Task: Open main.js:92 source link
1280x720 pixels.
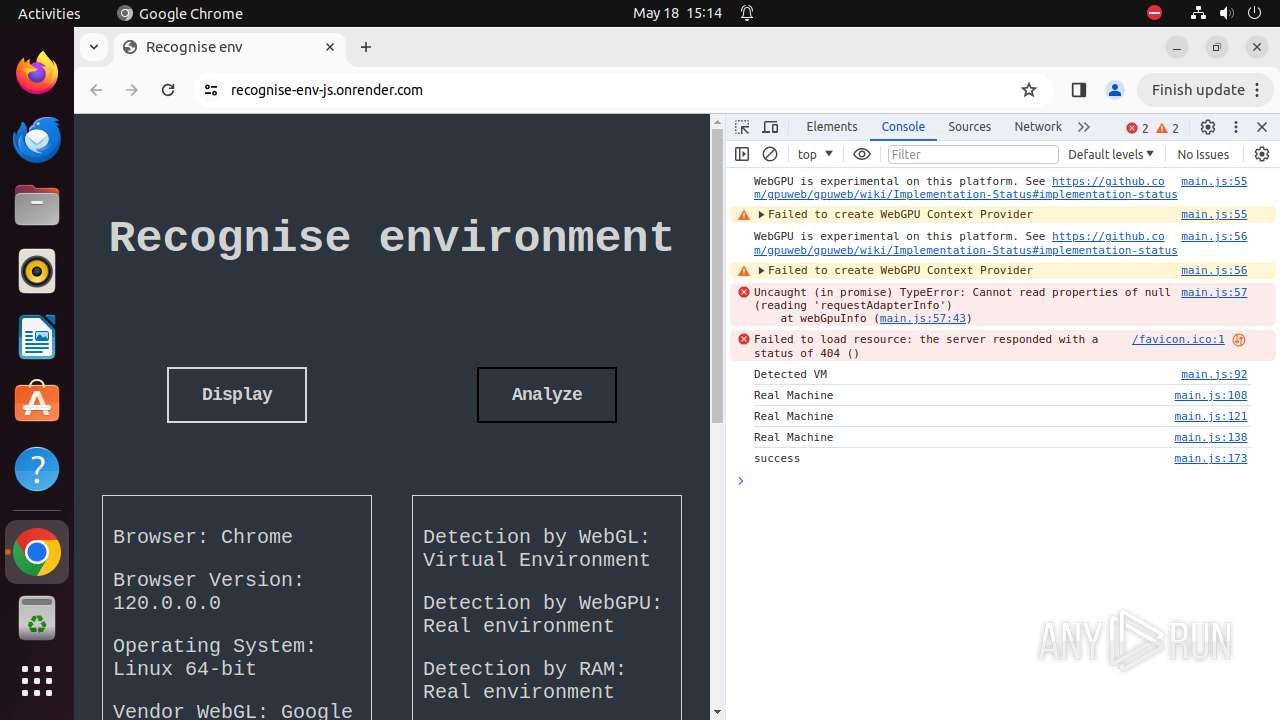Action: (x=1214, y=375)
